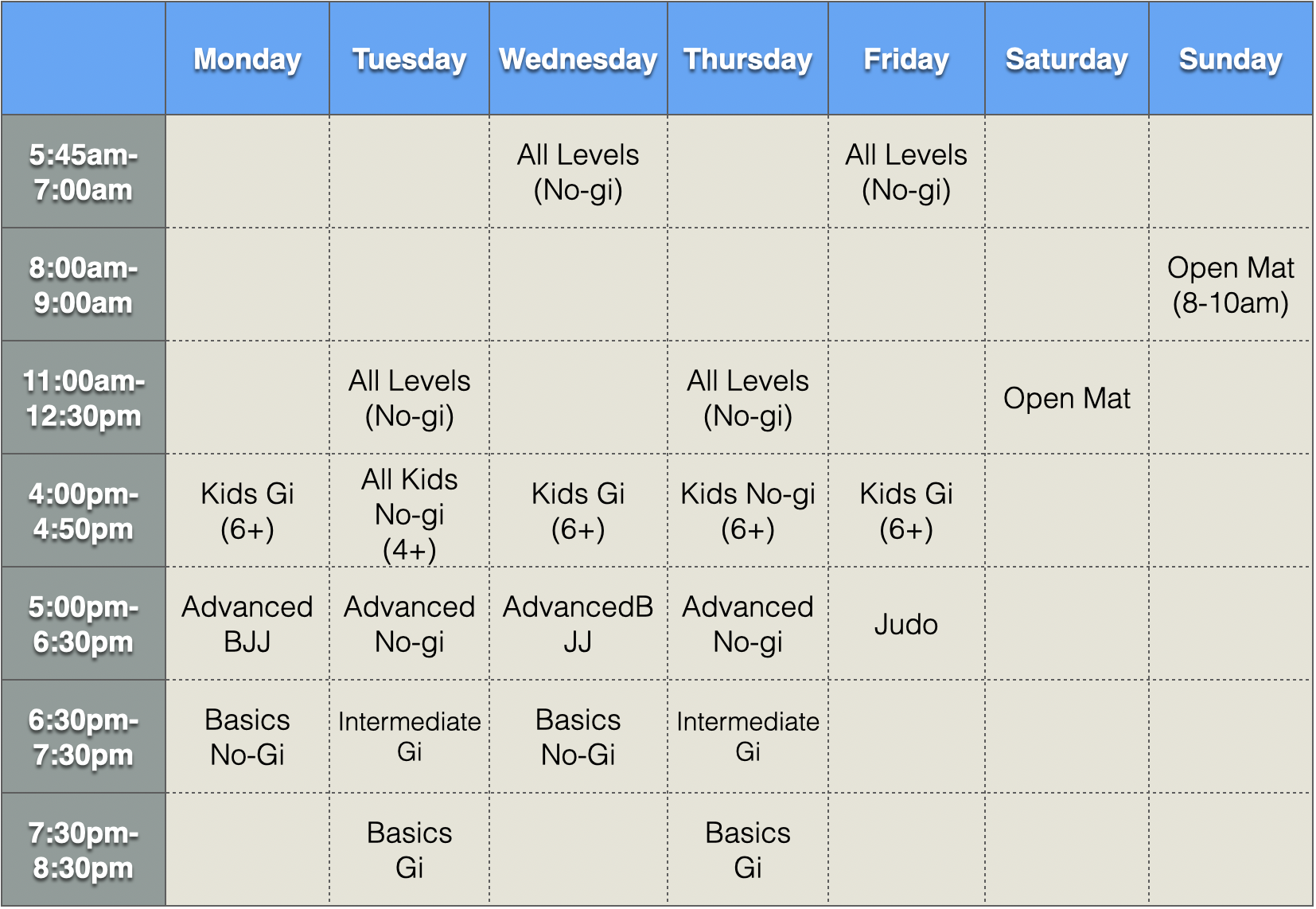Select the Wednesday column header
Image resolution: width=1316 pixels, height=909 pixels.
[x=578, y=59]
